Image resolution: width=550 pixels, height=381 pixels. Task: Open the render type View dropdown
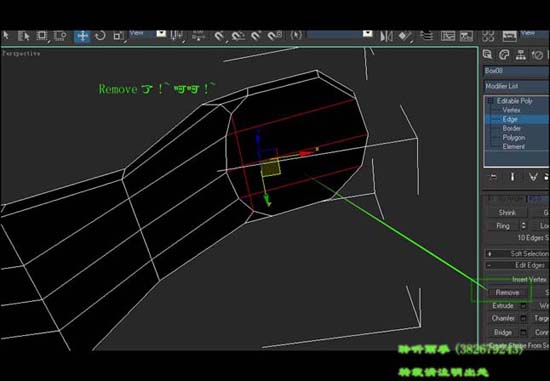[x=534, y=34]
